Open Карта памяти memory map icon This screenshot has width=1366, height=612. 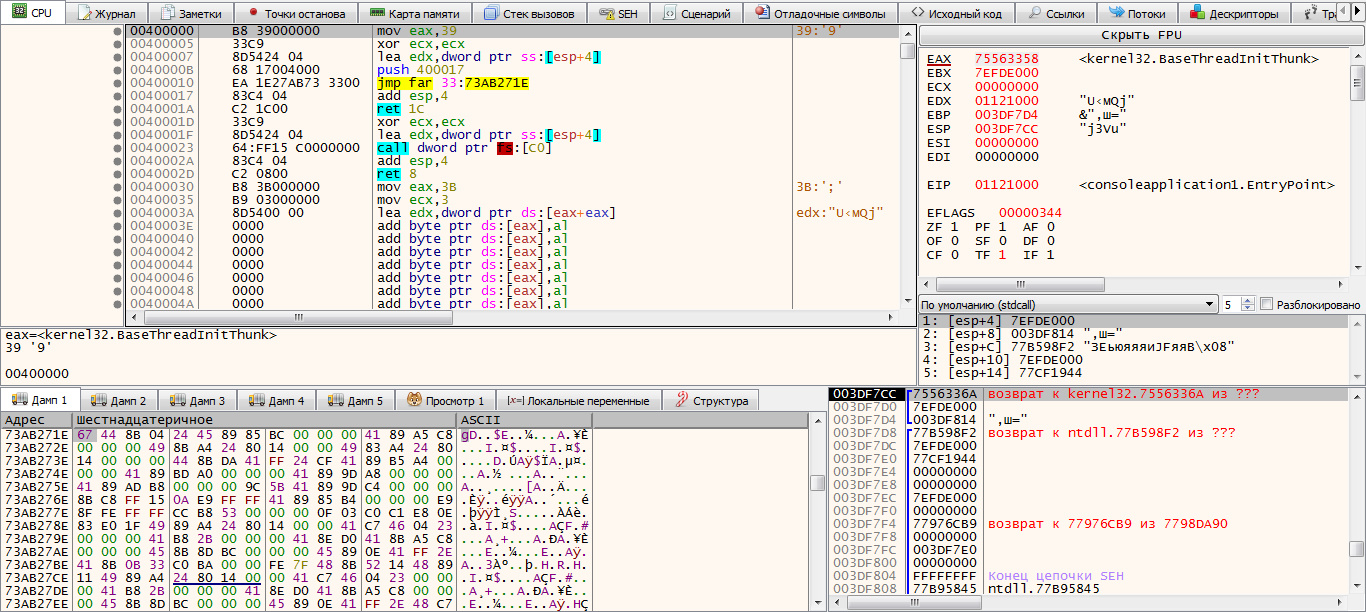tap(376, 14)
